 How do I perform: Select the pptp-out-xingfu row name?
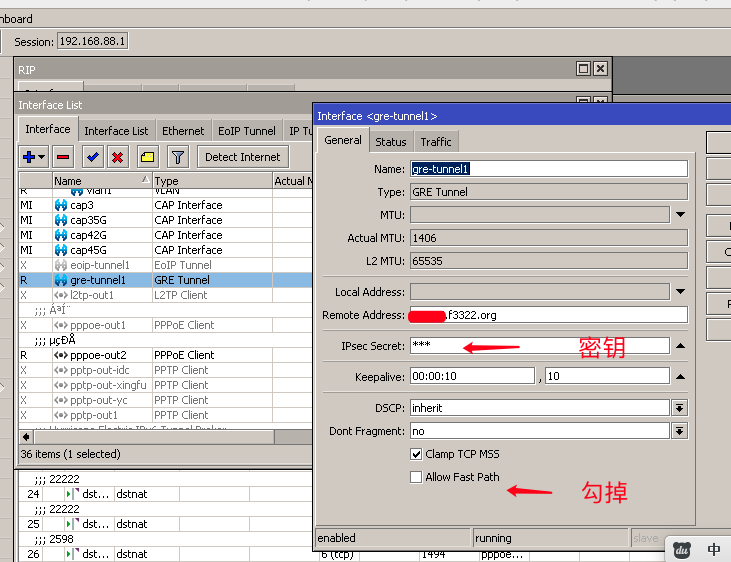click(x=108, y=385)
